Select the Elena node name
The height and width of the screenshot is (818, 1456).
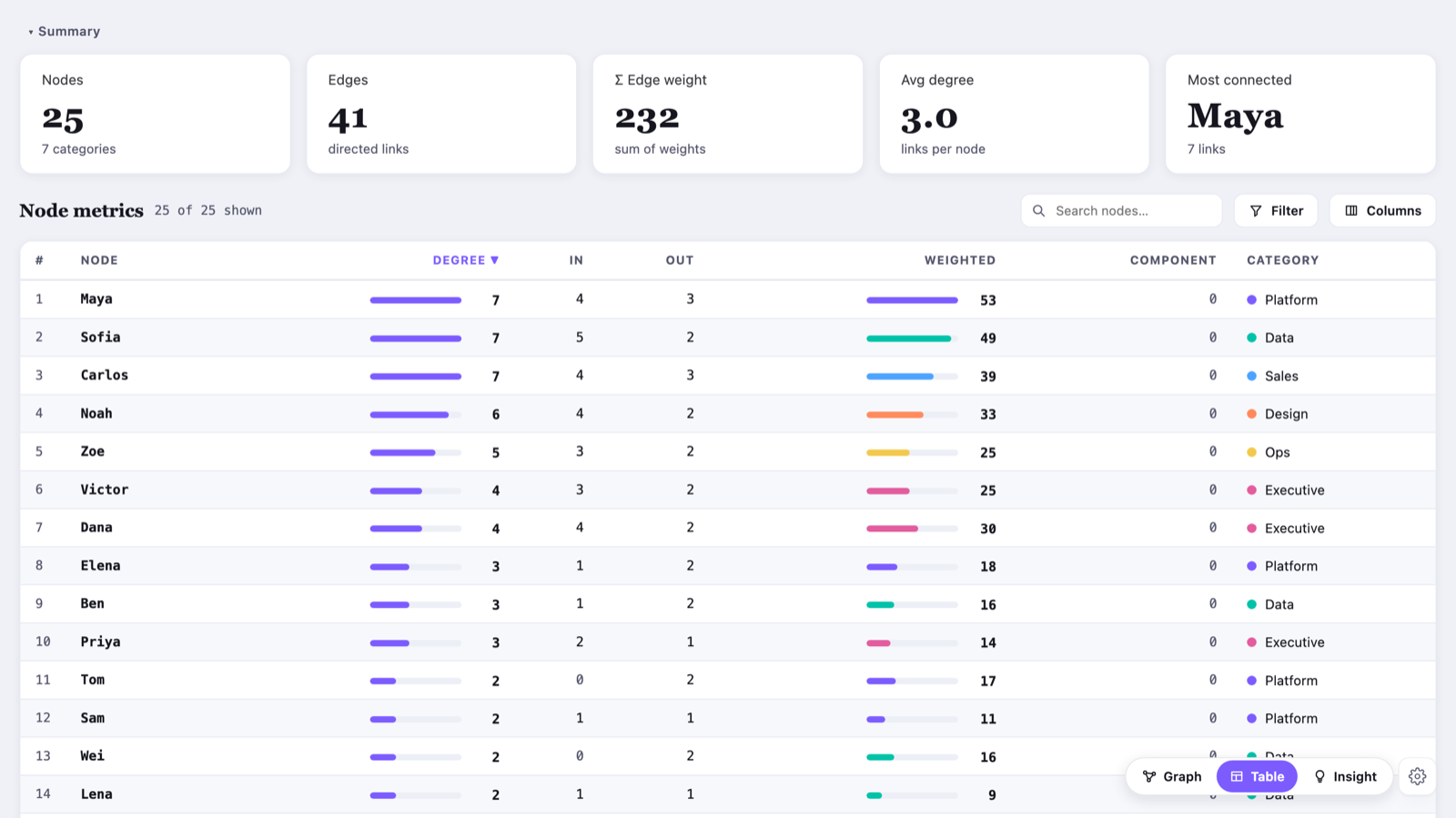coord(100,566)
